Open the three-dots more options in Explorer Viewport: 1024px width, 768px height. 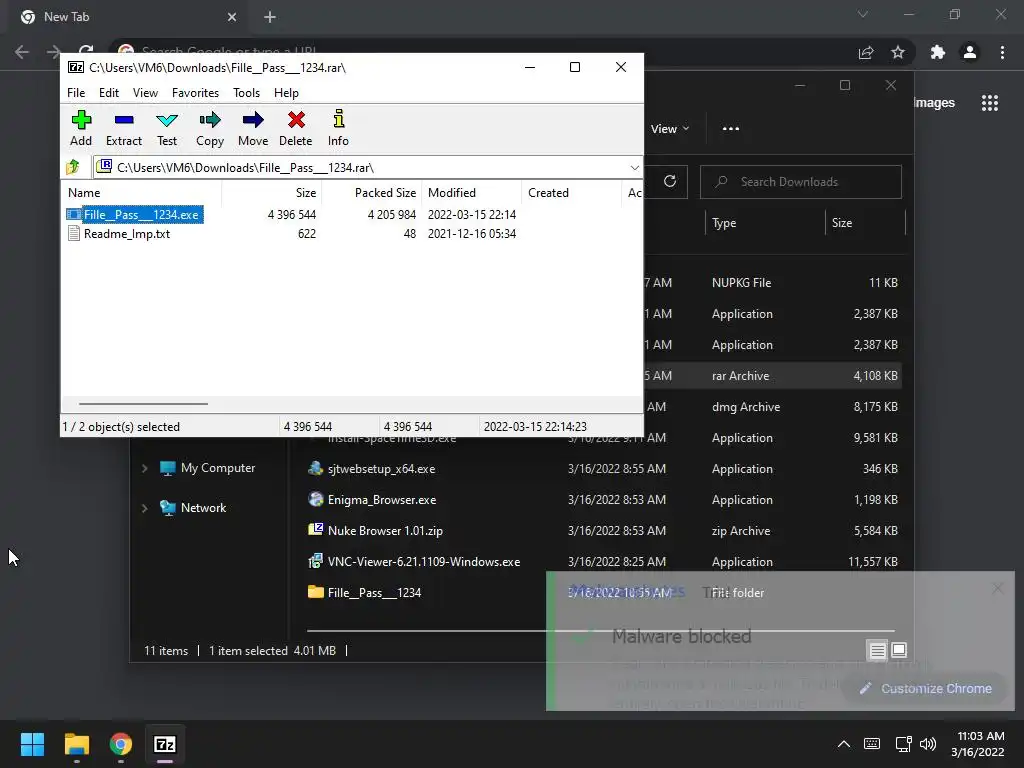[731, 129]
